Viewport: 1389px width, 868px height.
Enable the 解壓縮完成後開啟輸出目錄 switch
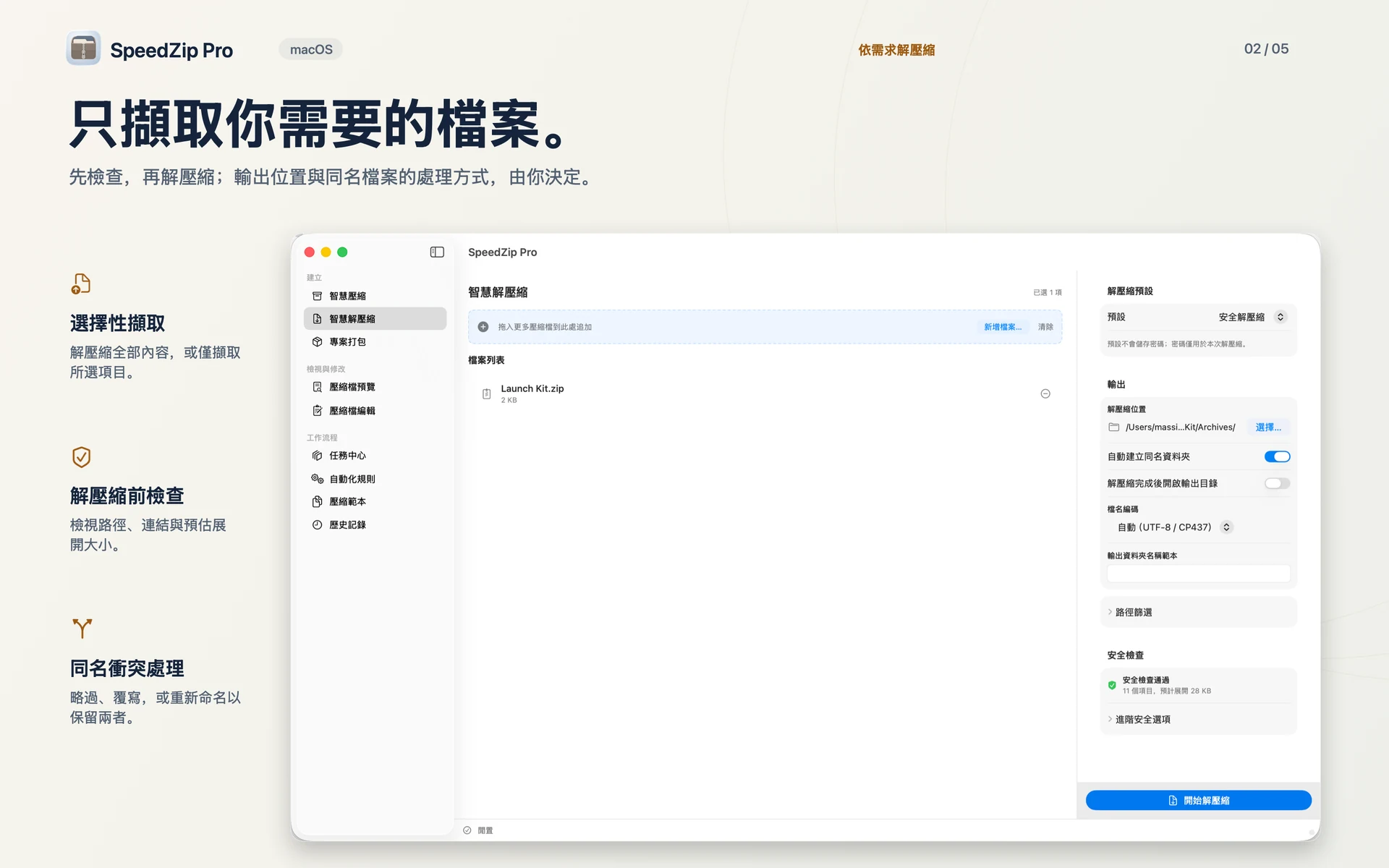point(1277,483)
